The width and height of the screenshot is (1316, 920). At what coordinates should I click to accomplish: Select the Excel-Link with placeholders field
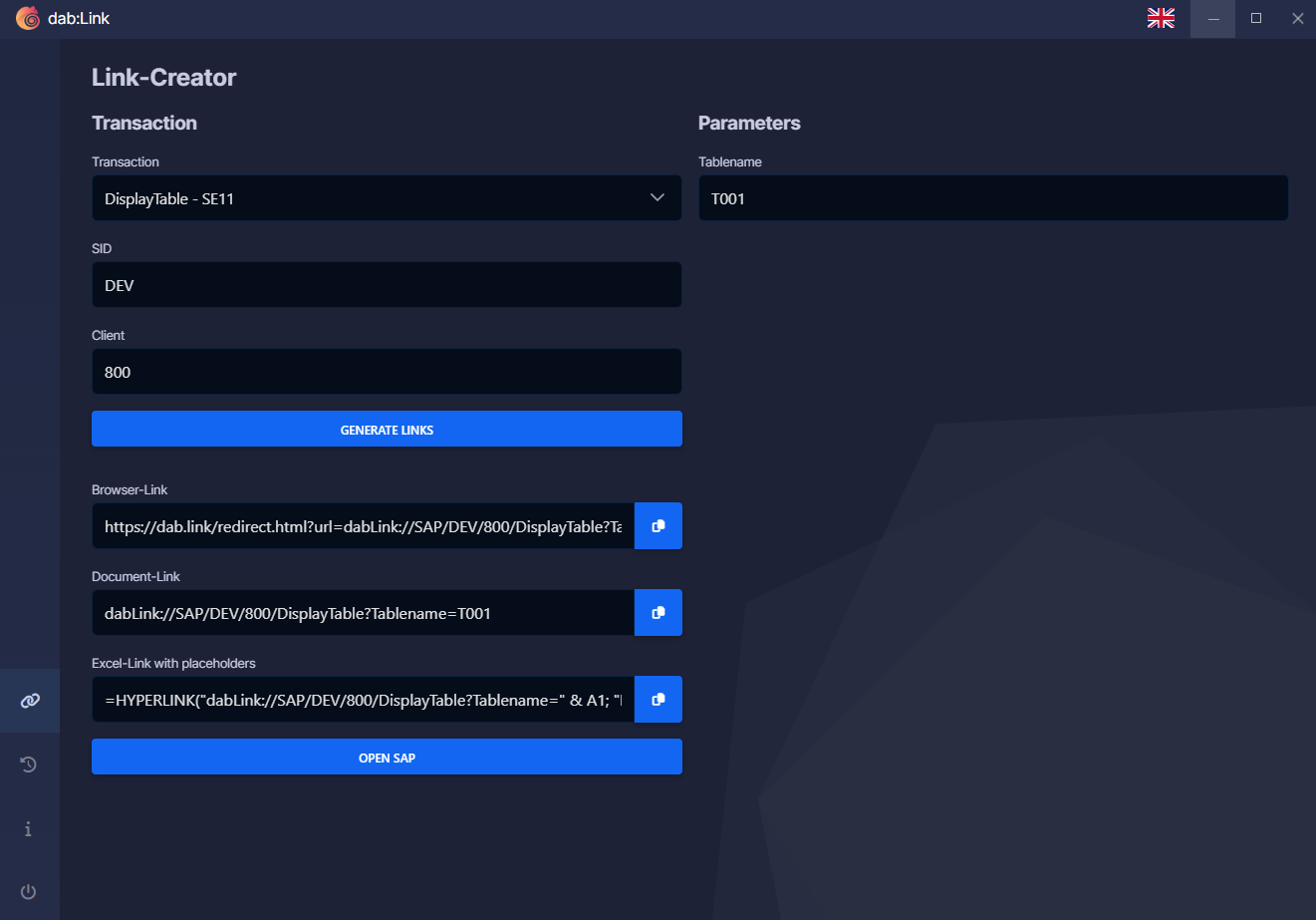tap(363, 699)
